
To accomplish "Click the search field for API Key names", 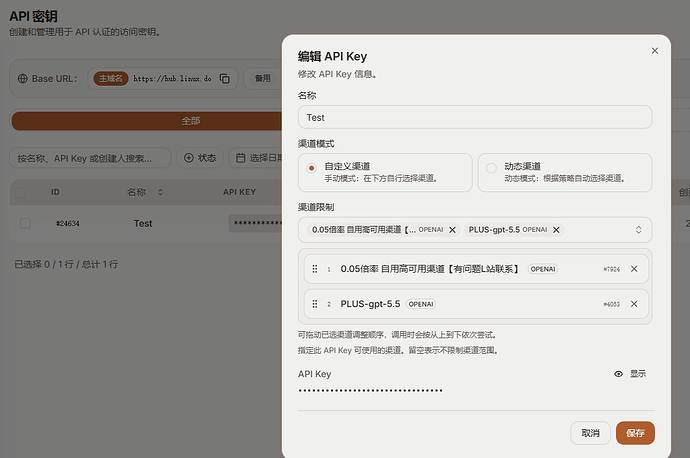I will 90,158.
